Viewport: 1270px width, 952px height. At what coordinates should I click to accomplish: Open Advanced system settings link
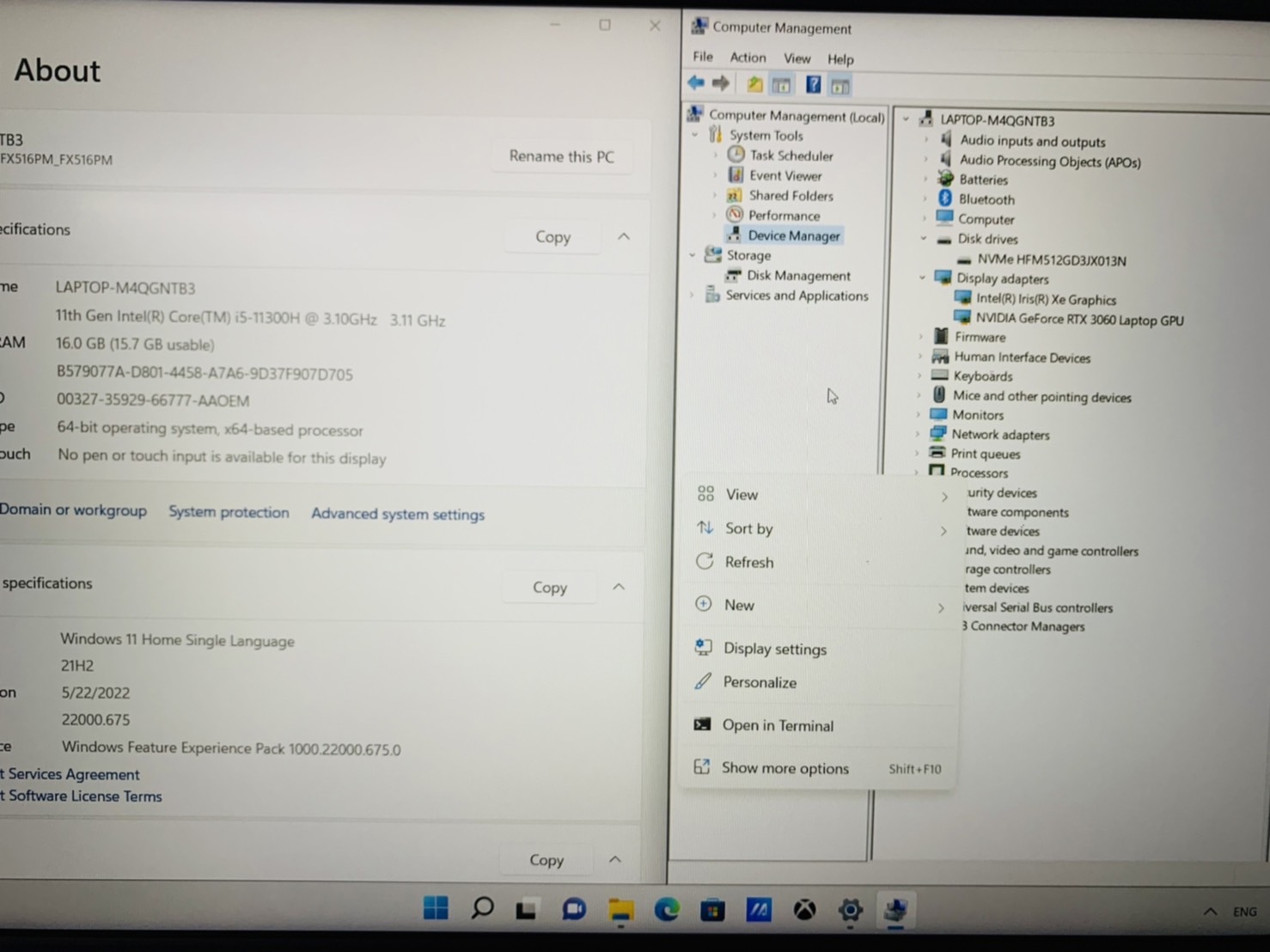(397, 514)
